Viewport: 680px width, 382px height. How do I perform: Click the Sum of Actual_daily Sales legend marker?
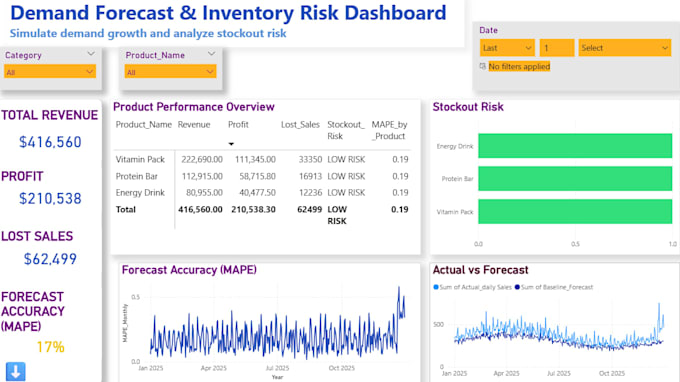point(436,287)
